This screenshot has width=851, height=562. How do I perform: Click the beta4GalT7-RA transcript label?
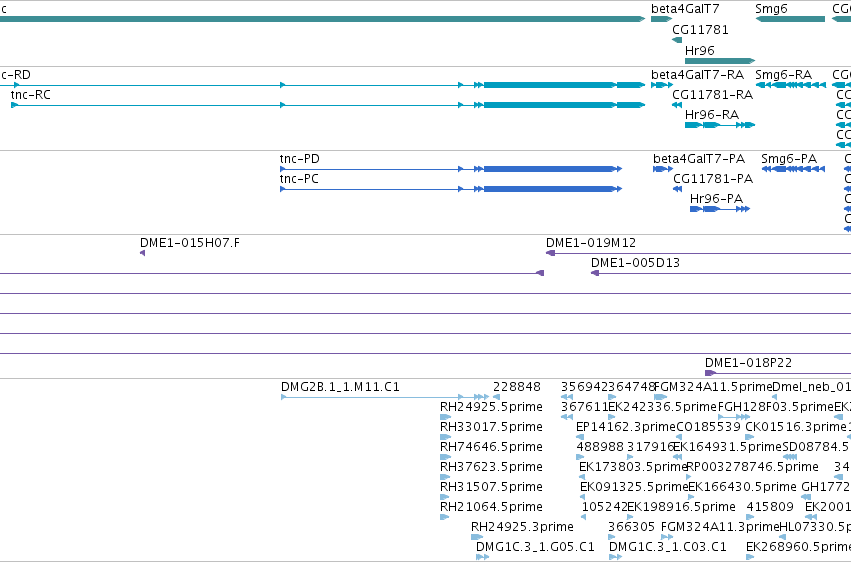tap(697, 75)
